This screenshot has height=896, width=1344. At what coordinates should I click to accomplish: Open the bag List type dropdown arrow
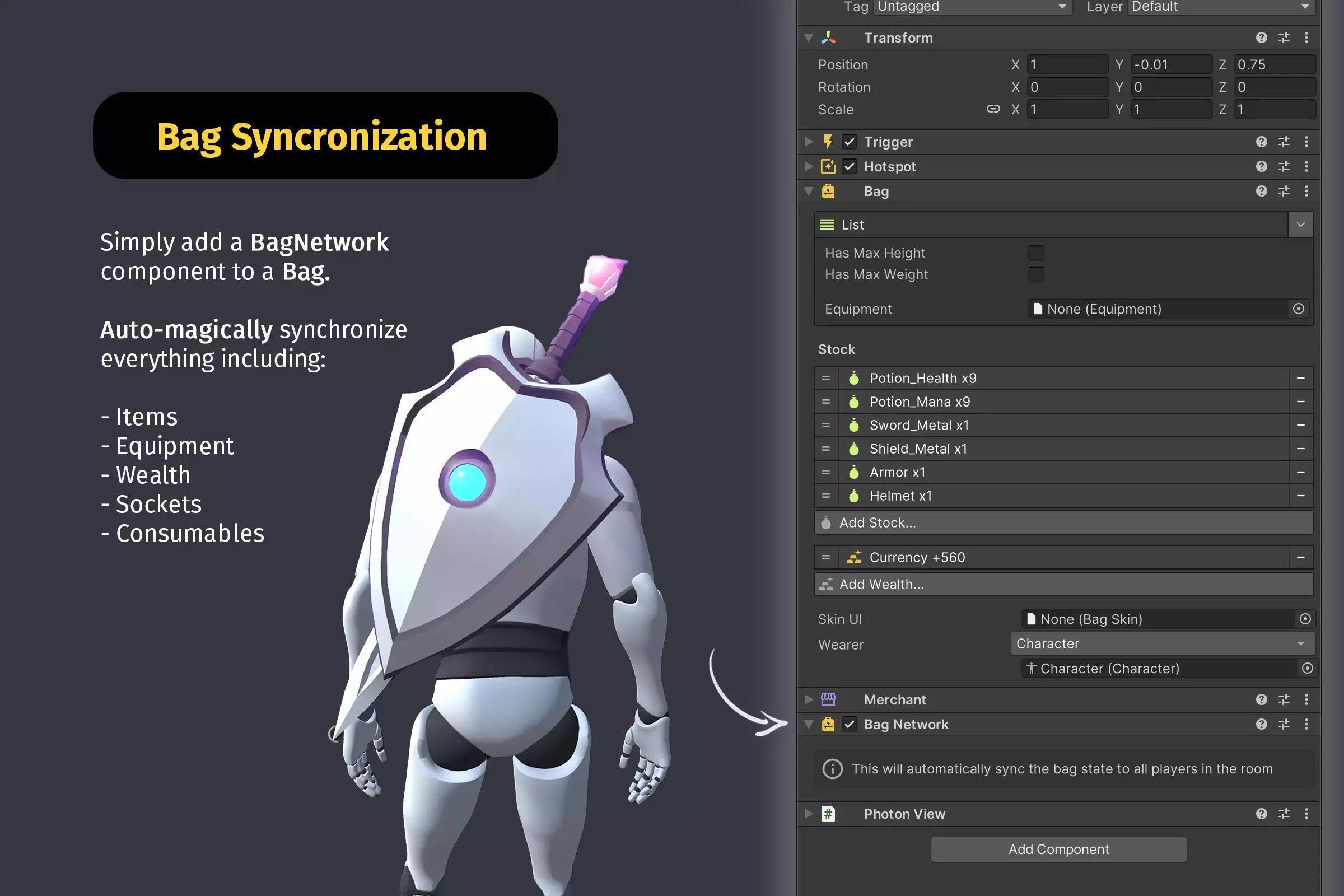(x=1300, y=225)
